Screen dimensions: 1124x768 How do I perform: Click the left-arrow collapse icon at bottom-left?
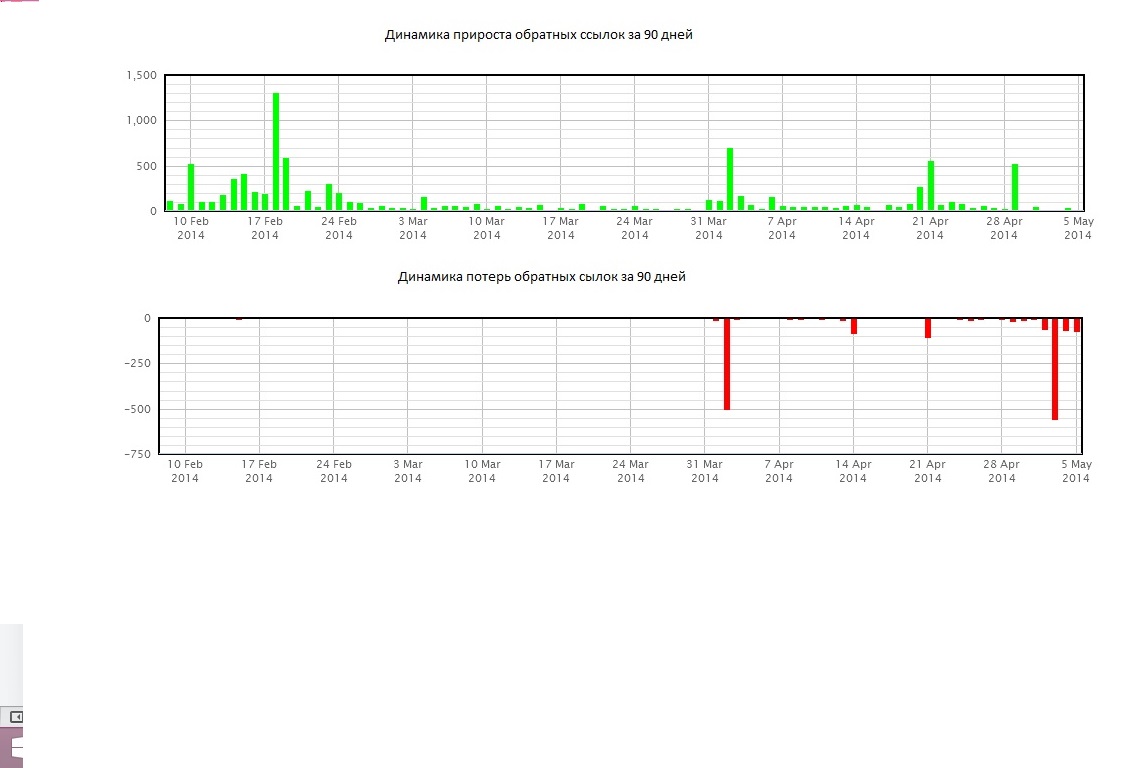(x=16, y=716)
